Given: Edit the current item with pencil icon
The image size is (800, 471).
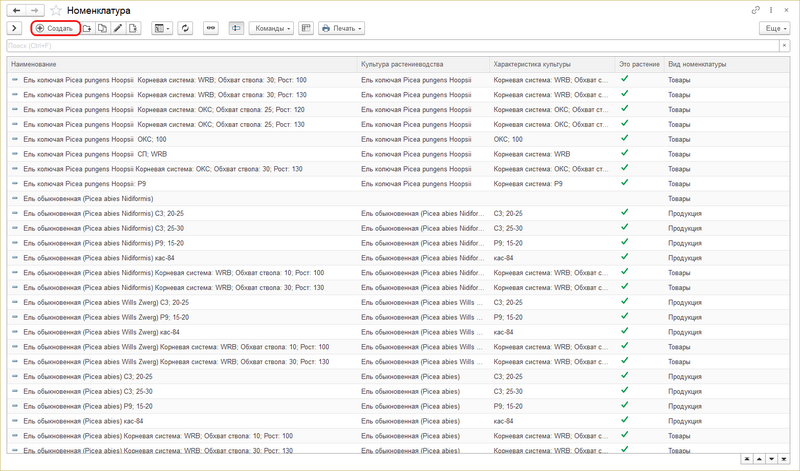Looking at the screenshot, I should point(118,28).
